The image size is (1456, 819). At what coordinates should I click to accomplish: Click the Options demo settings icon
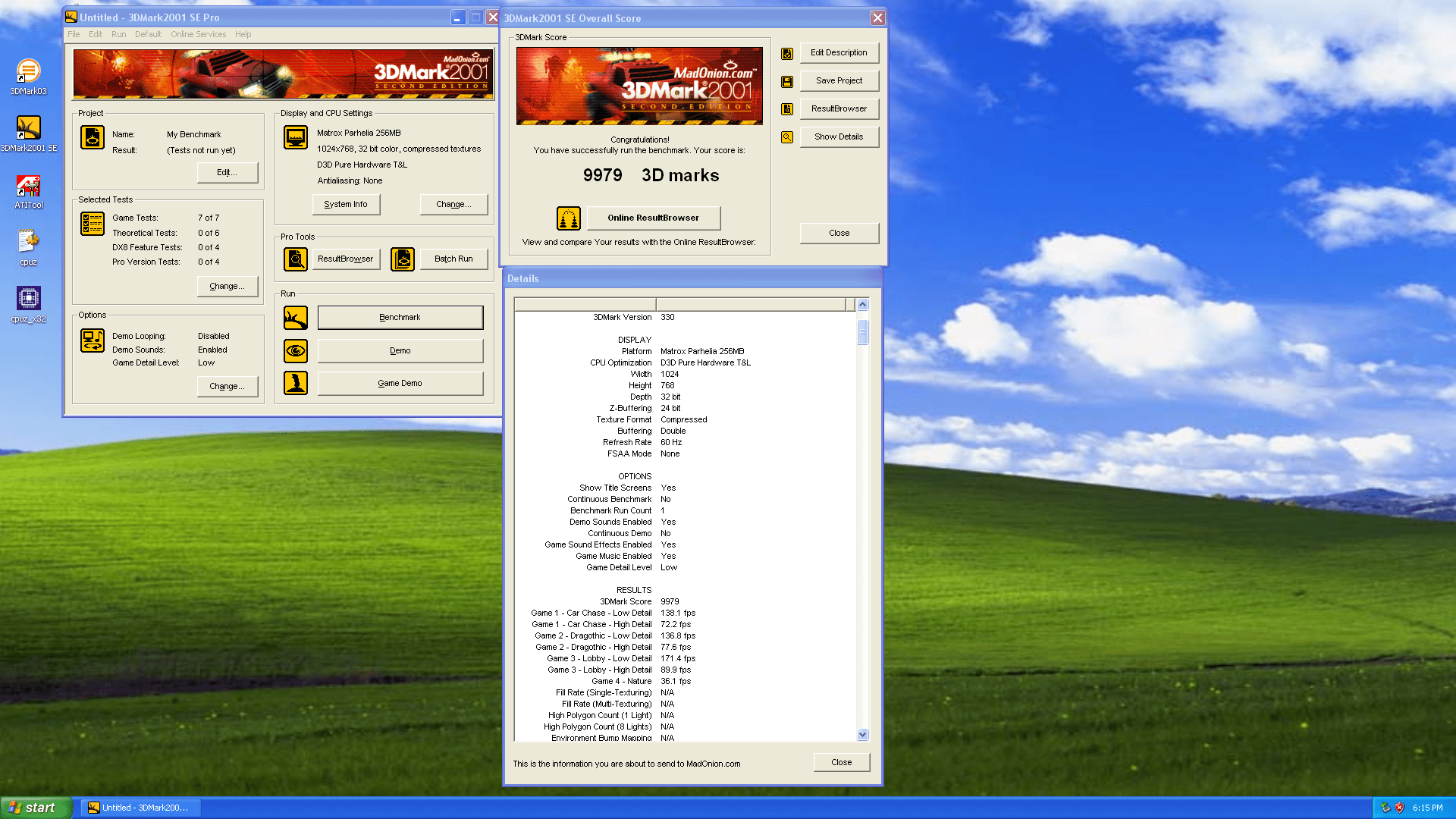click(x=93, y=340)
